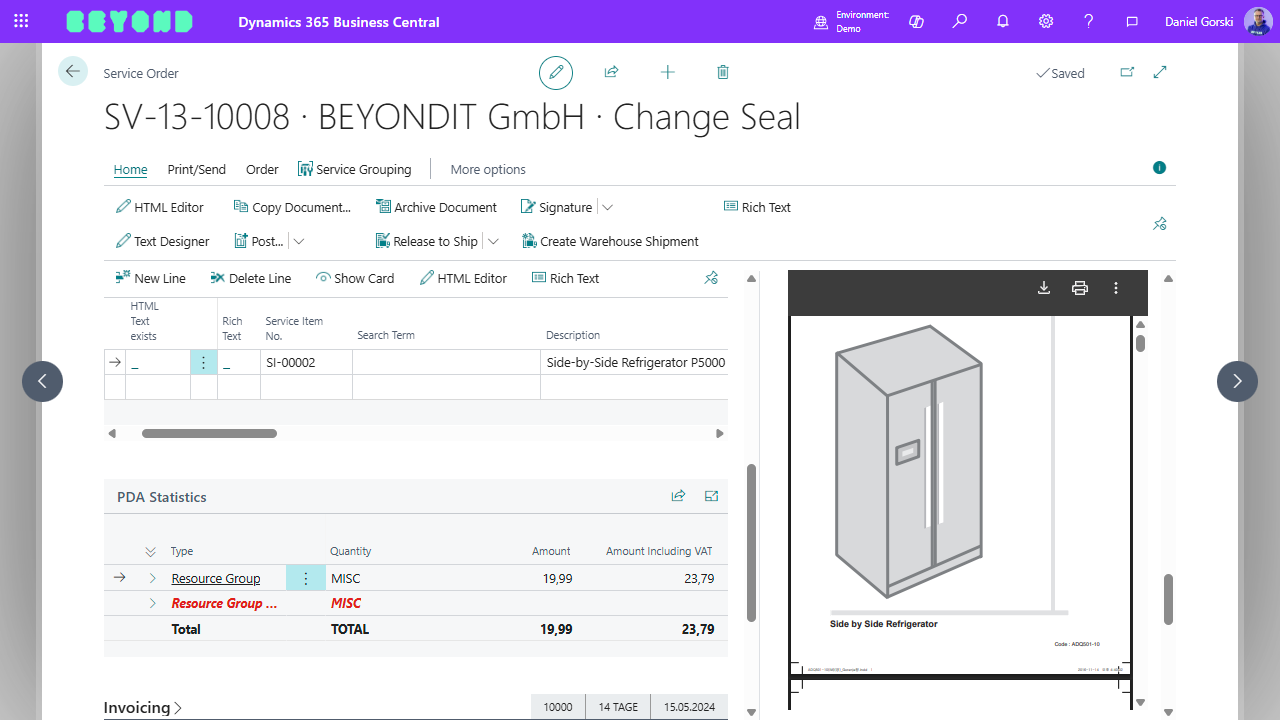Click the horizontal scrollbar of service lines
The image size is (1280, 720).
[x=209, y=433]
